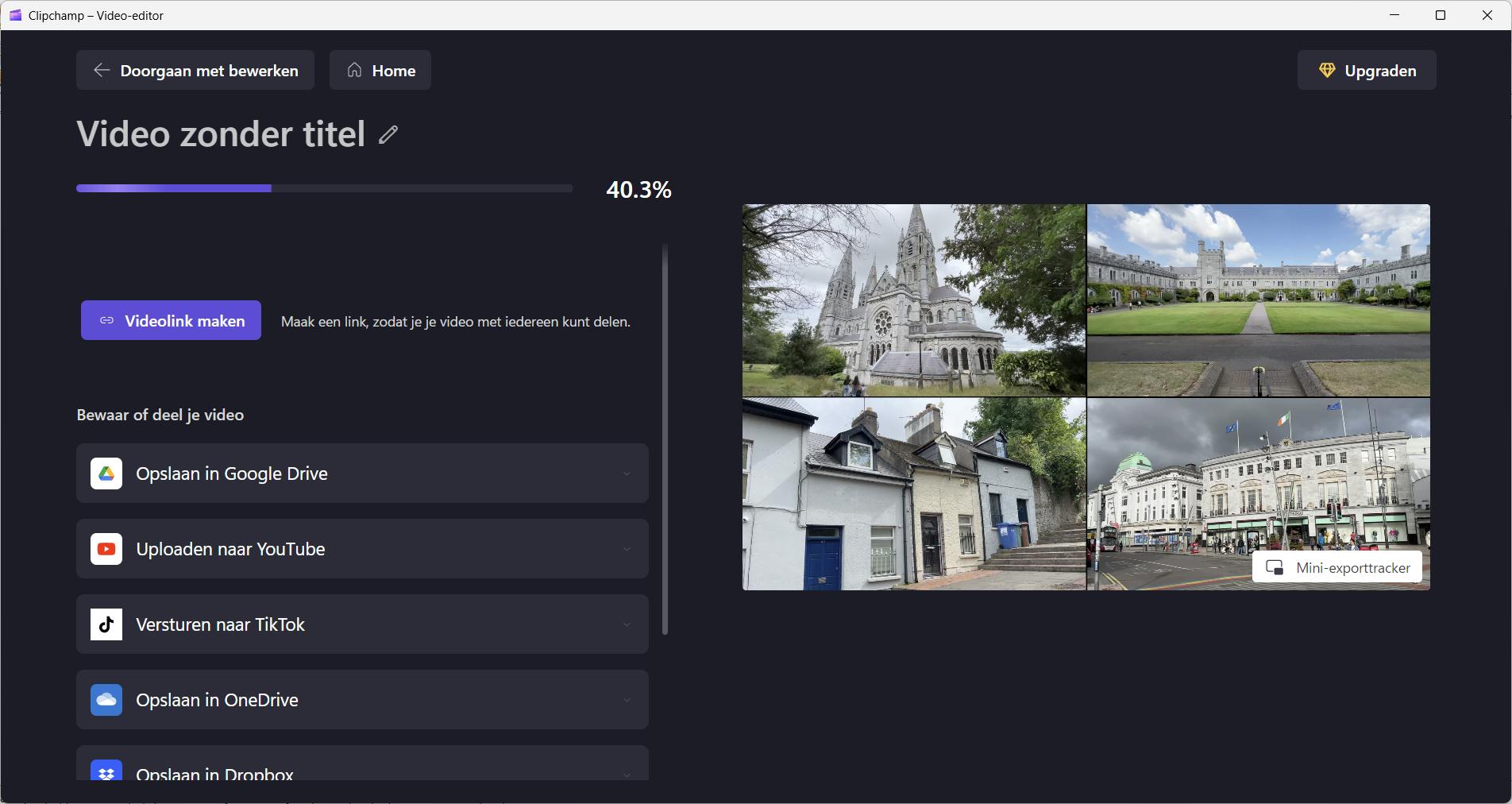The width and height of the screenshot is (1512, 804).
Task: Open the Home page
Action: [380, 70]
